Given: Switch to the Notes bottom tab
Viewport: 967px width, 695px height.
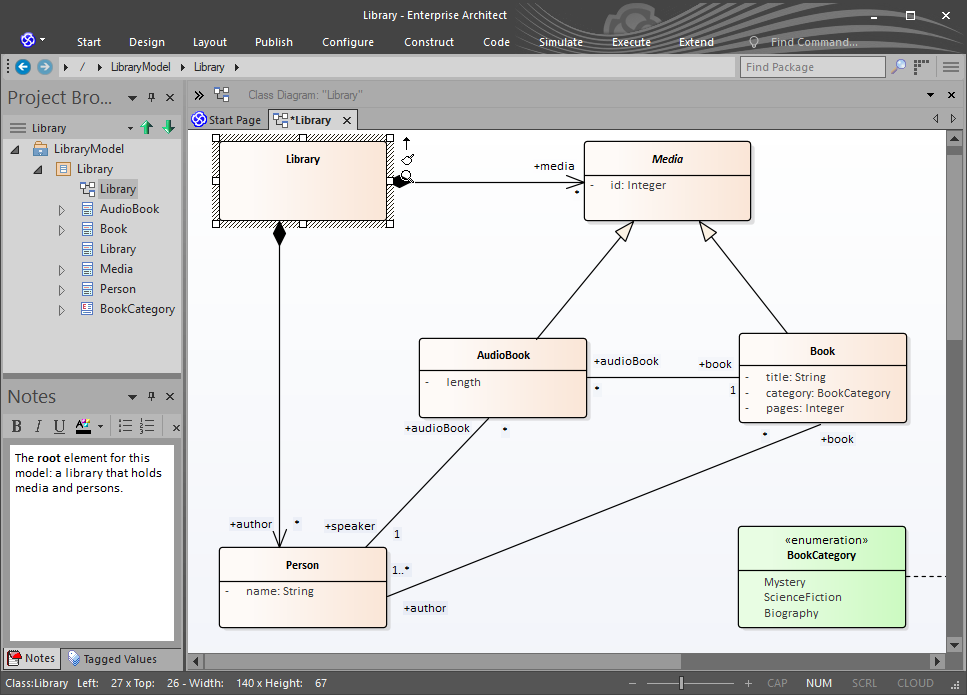Looking at the screenshot, I should [31, 659].
